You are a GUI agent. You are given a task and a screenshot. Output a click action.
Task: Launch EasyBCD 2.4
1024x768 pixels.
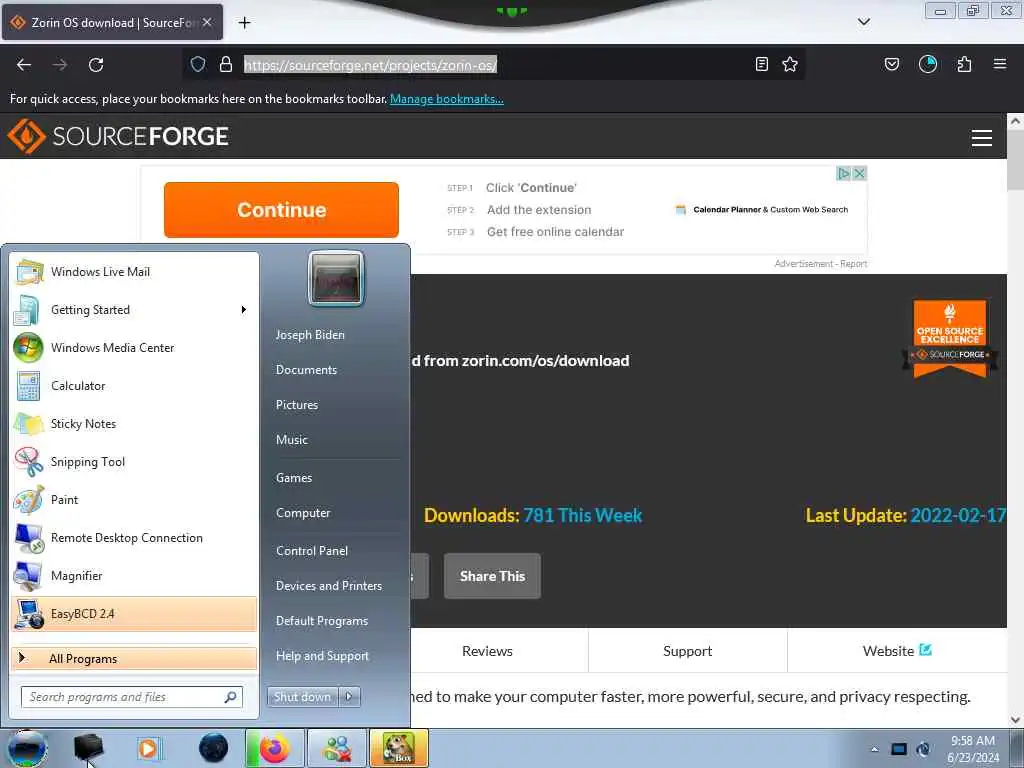(x=134, y=614)
